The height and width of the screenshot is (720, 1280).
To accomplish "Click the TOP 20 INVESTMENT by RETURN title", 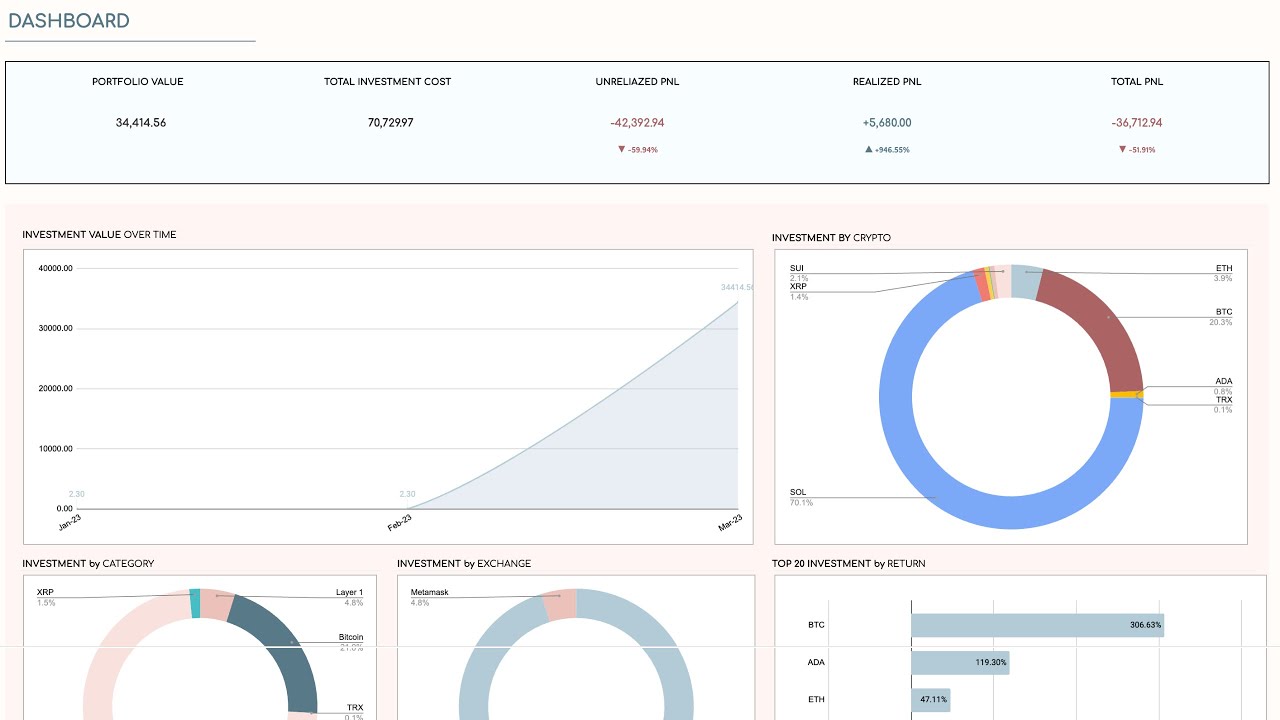I will 849,564.
